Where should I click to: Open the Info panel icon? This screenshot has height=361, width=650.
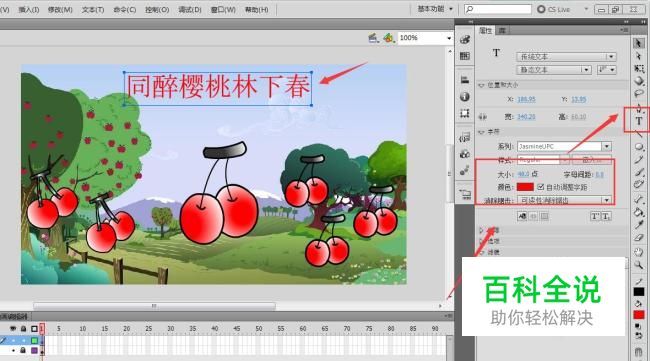[465, 97]
